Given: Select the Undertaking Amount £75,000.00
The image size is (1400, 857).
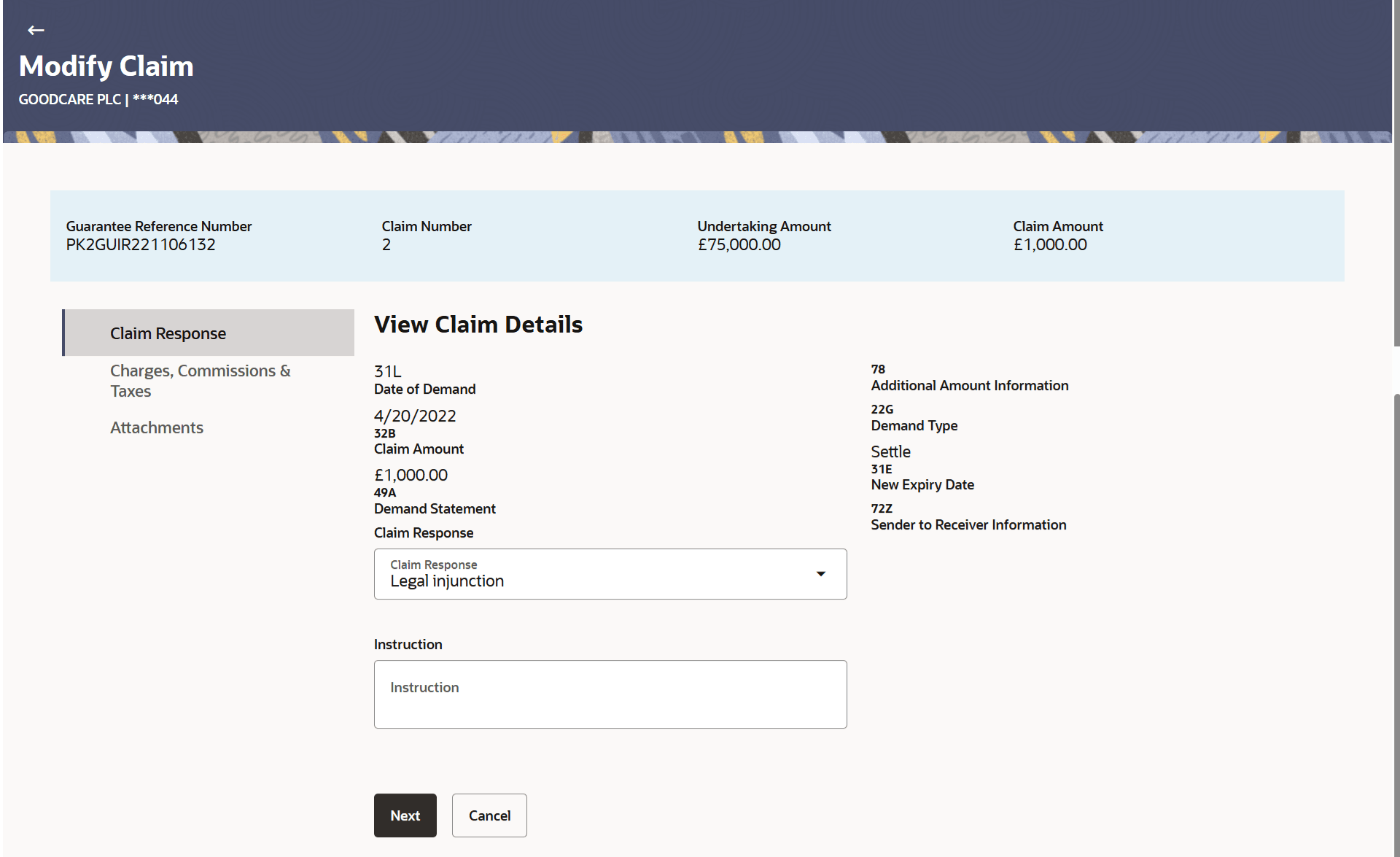Looking at the screenshot, I should [x=739, y=244].
